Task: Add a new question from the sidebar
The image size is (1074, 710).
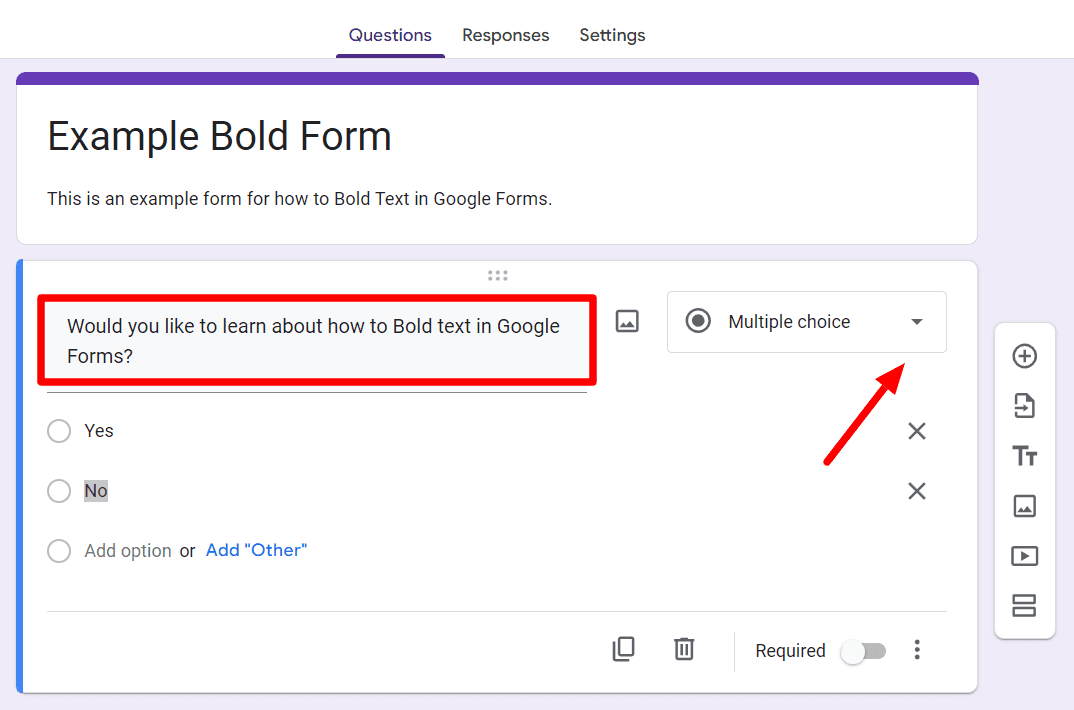Action: (1024, 356)
